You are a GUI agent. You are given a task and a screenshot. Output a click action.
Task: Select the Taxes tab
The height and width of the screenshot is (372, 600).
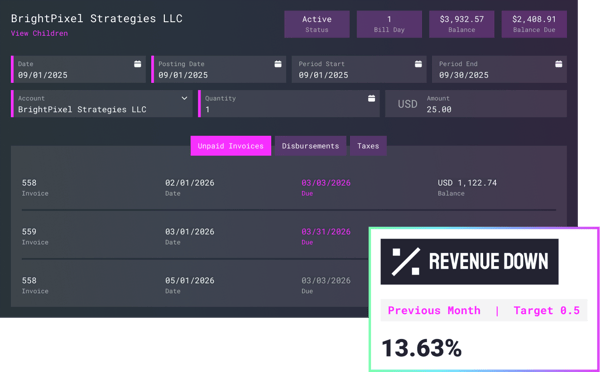pyautogui.click(x=368, y=146)
